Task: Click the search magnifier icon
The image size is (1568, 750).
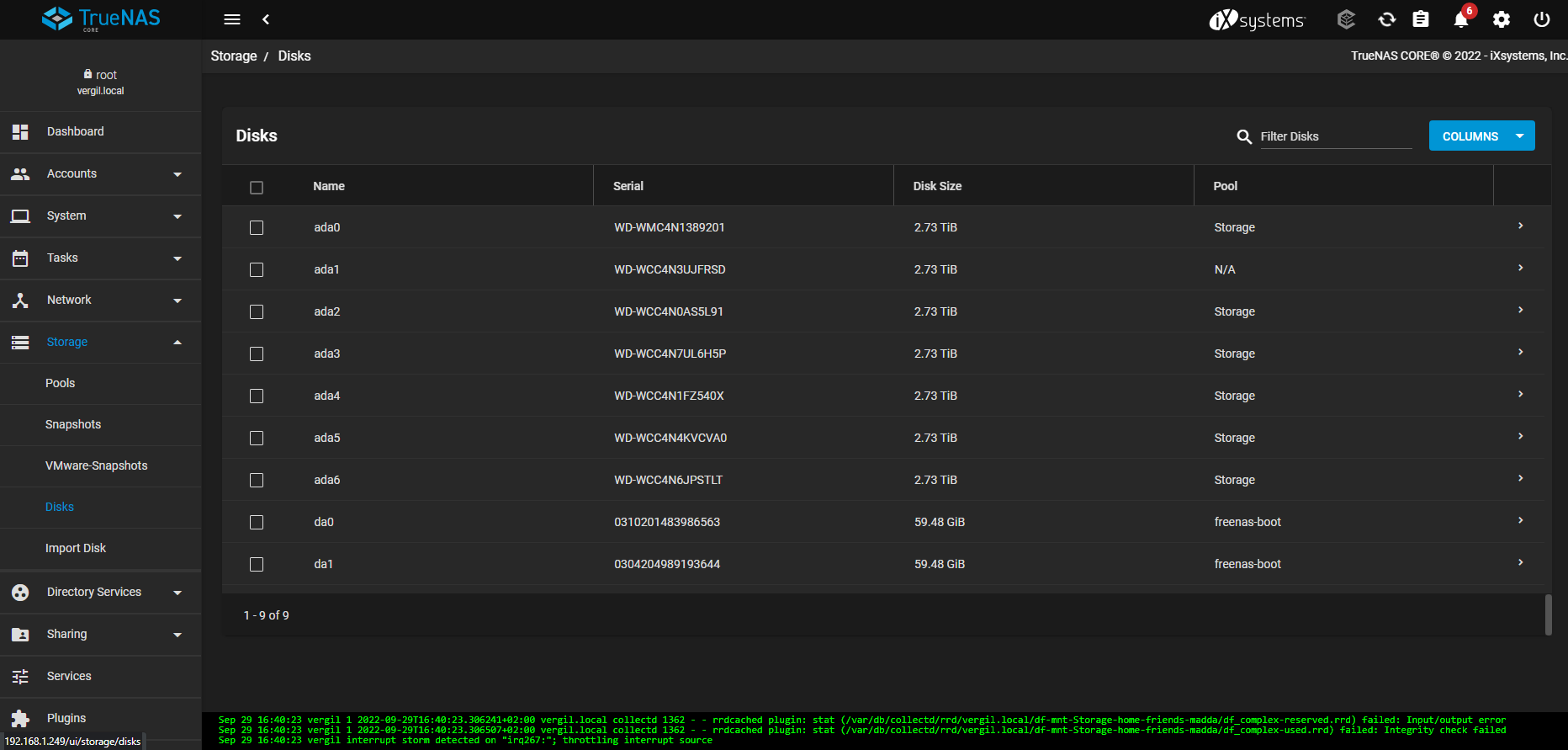Action: [1244, 136]
